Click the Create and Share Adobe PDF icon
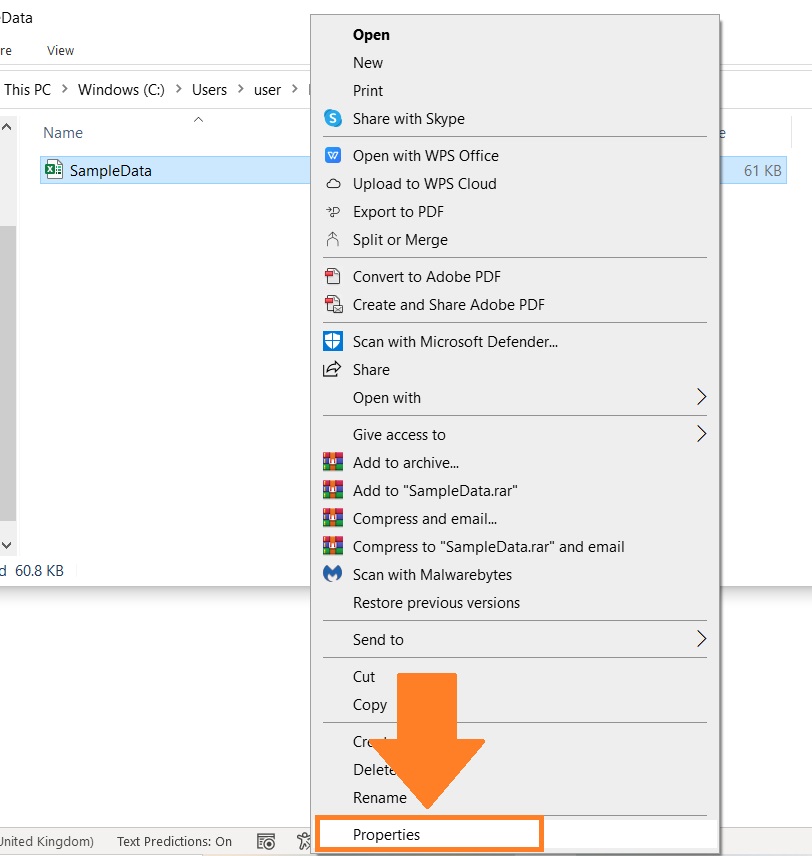This screenshot has width=812, height=856. tap(333, 304)
